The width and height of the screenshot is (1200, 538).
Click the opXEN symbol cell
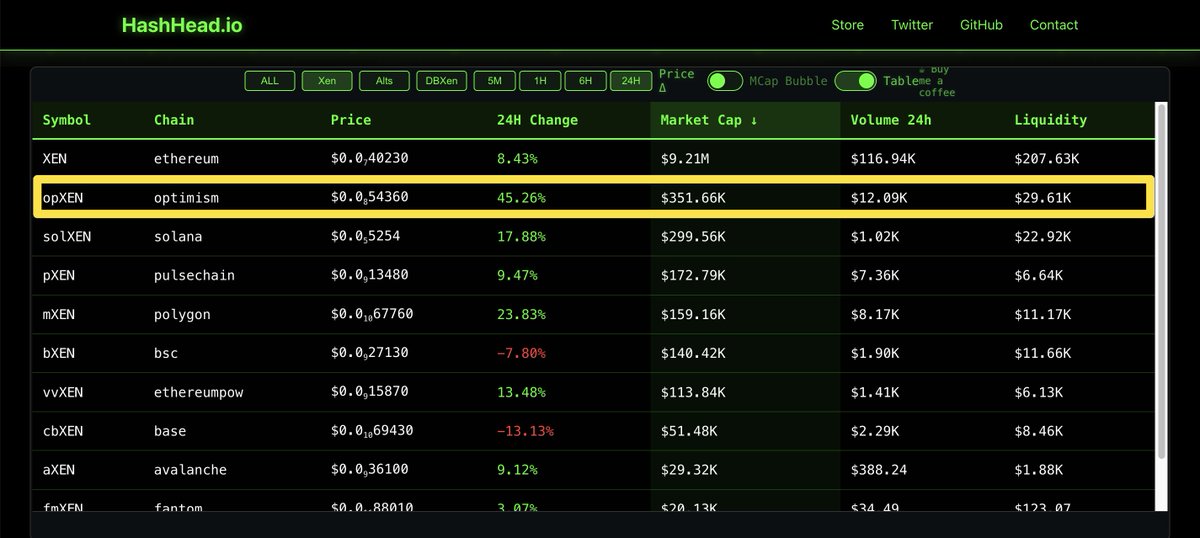(63, 198)
